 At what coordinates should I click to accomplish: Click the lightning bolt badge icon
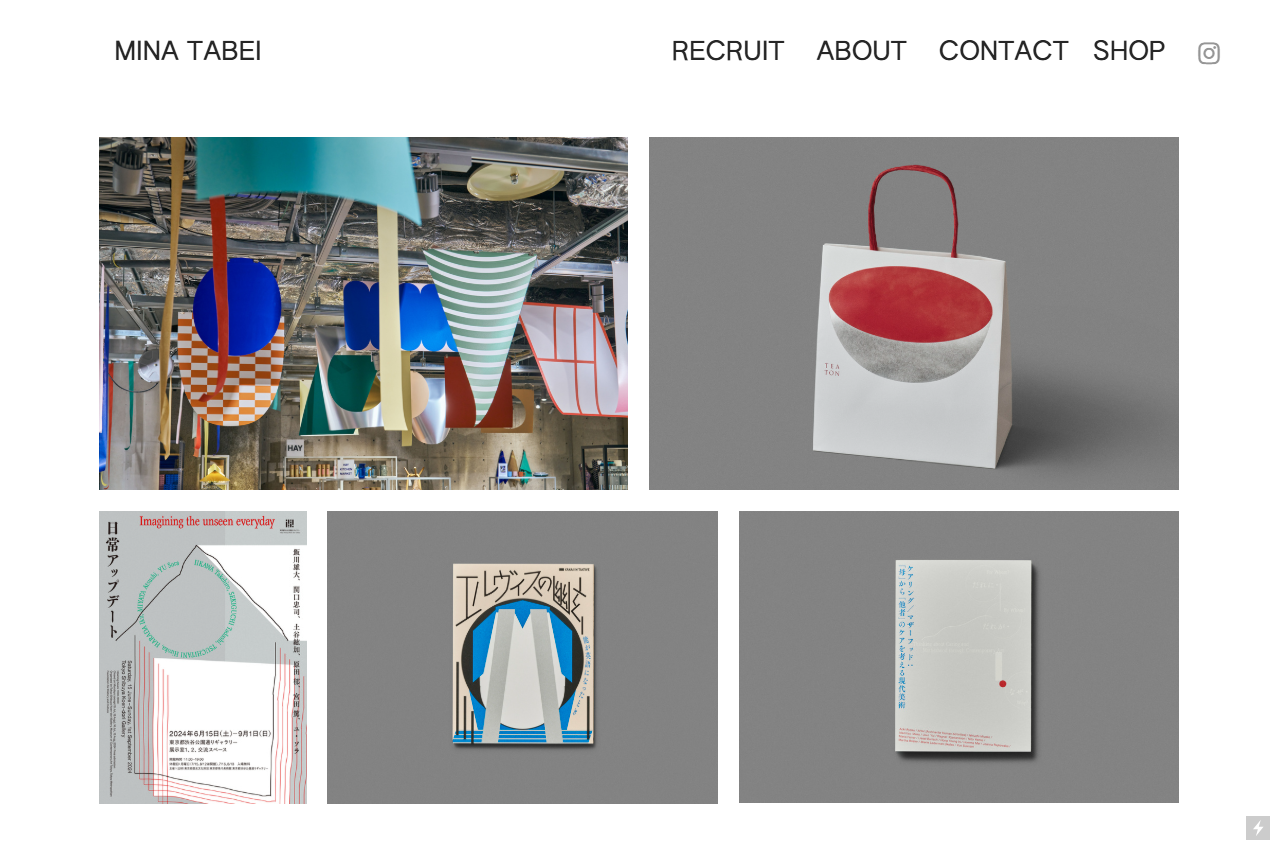click(x=1258, y=828)
